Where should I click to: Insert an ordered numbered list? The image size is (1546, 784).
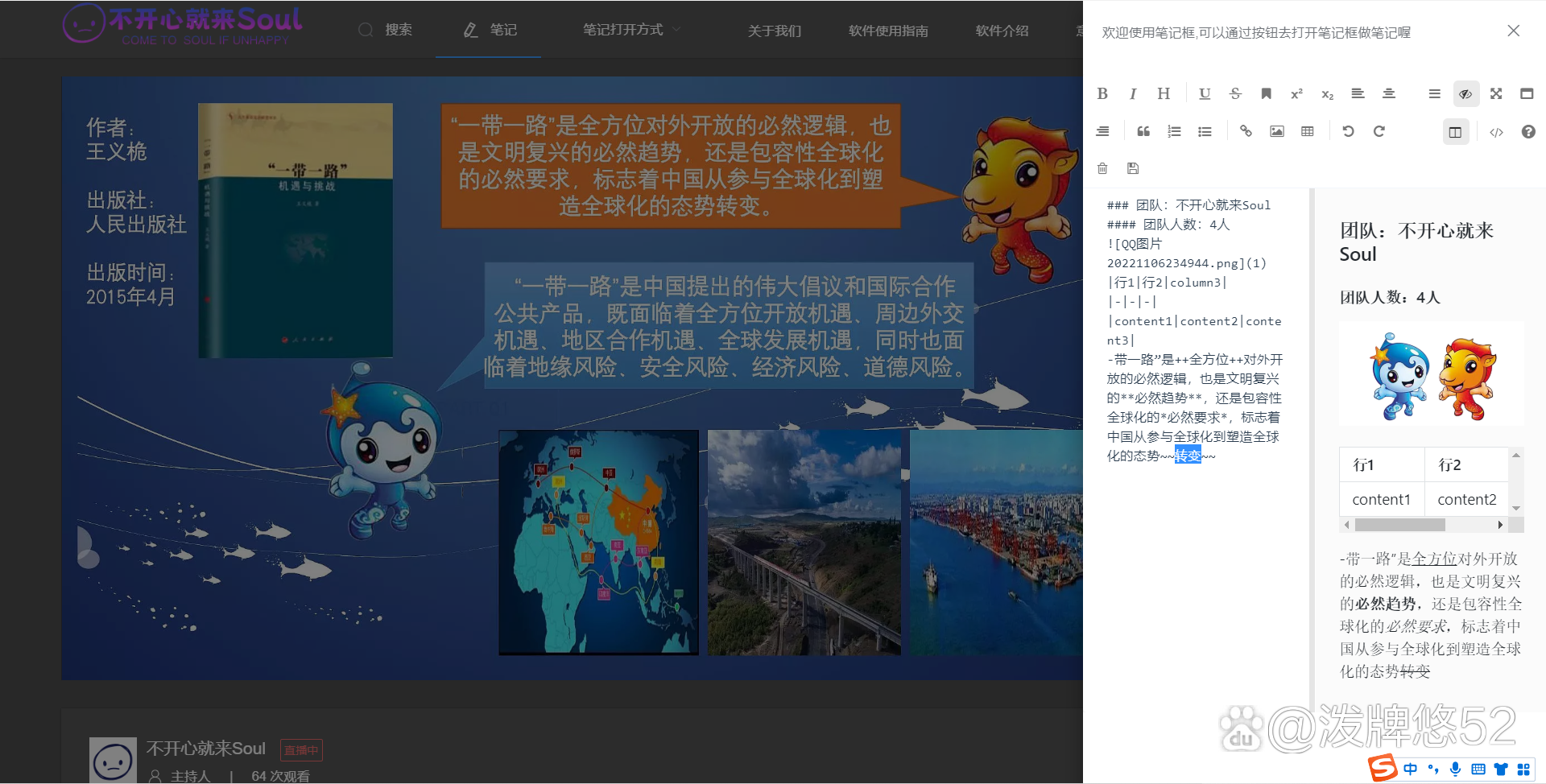1174,131
